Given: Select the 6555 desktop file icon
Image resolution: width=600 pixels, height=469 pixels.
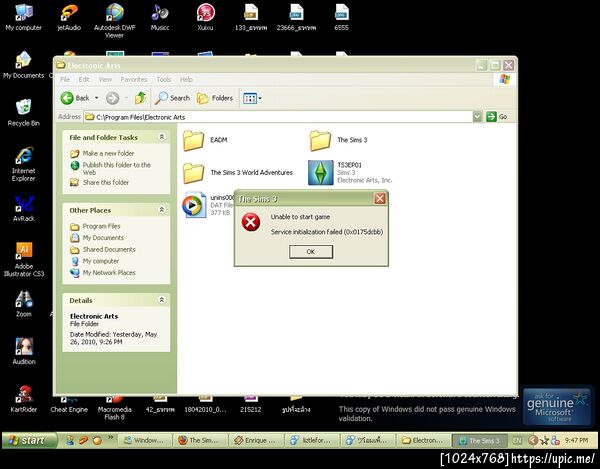Looking at the screenshot, I should (x=341, y=16).
